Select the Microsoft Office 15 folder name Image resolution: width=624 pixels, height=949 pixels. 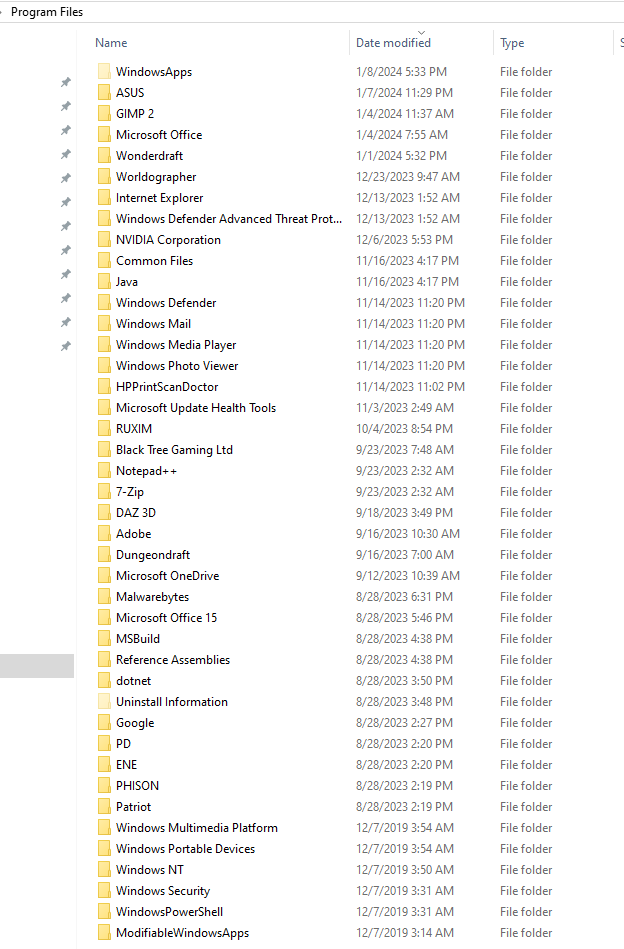click(166, 618)
